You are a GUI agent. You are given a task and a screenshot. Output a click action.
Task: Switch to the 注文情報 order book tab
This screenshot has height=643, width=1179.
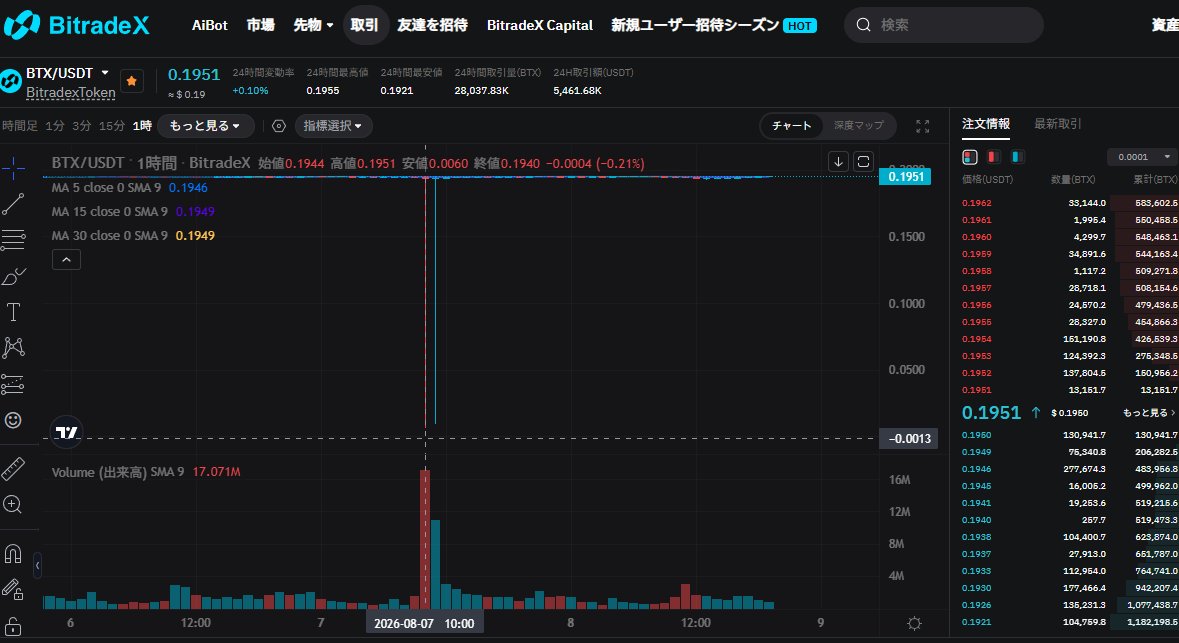click(986, 124)
